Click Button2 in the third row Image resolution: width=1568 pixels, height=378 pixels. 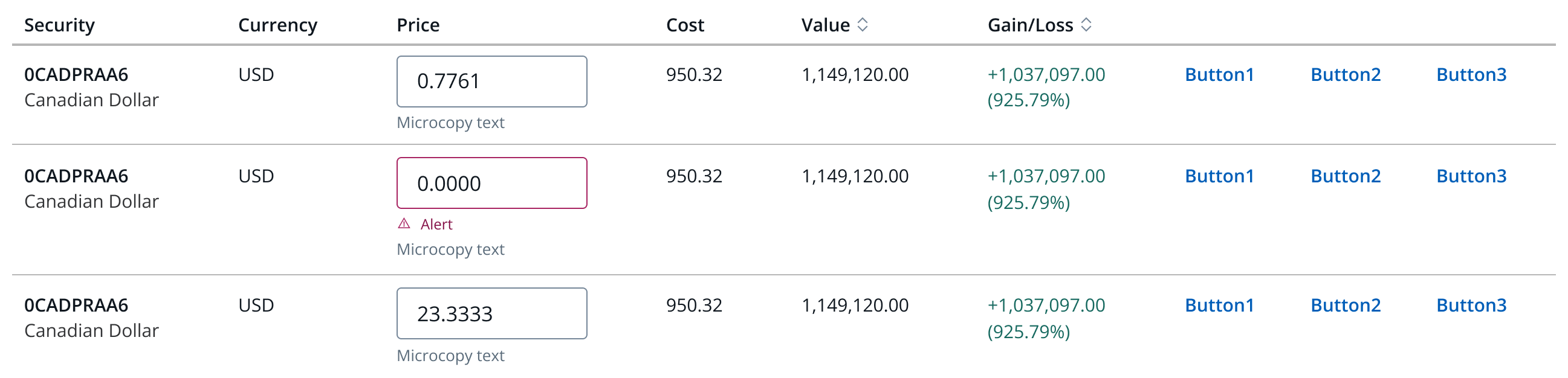pos(1345,305)
